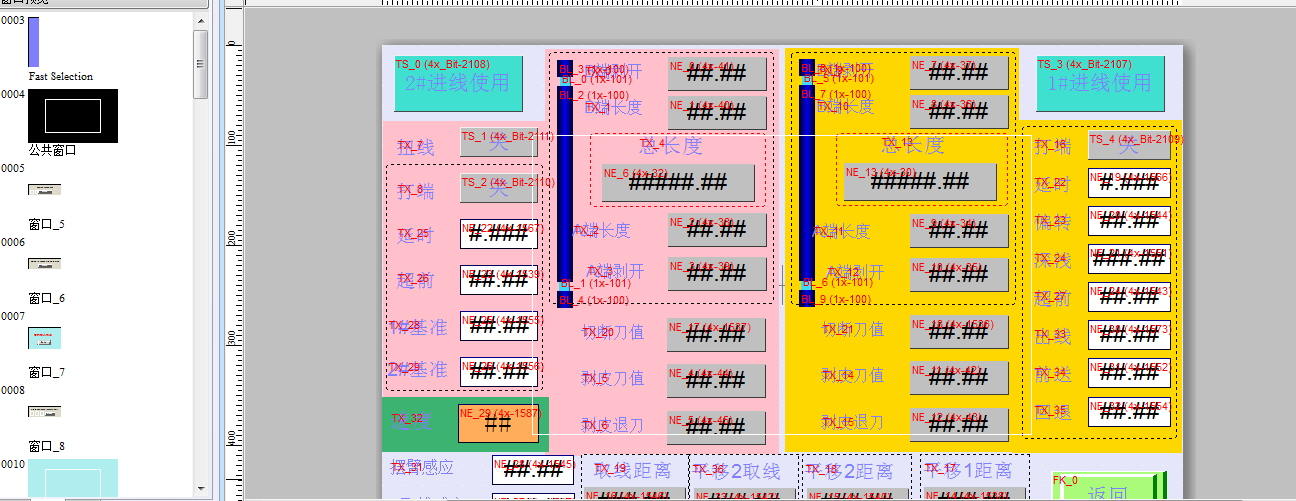Select the Fast Selection window thumbnail
The width and height of the screenshot is (1296, 501).
(34, 42)
